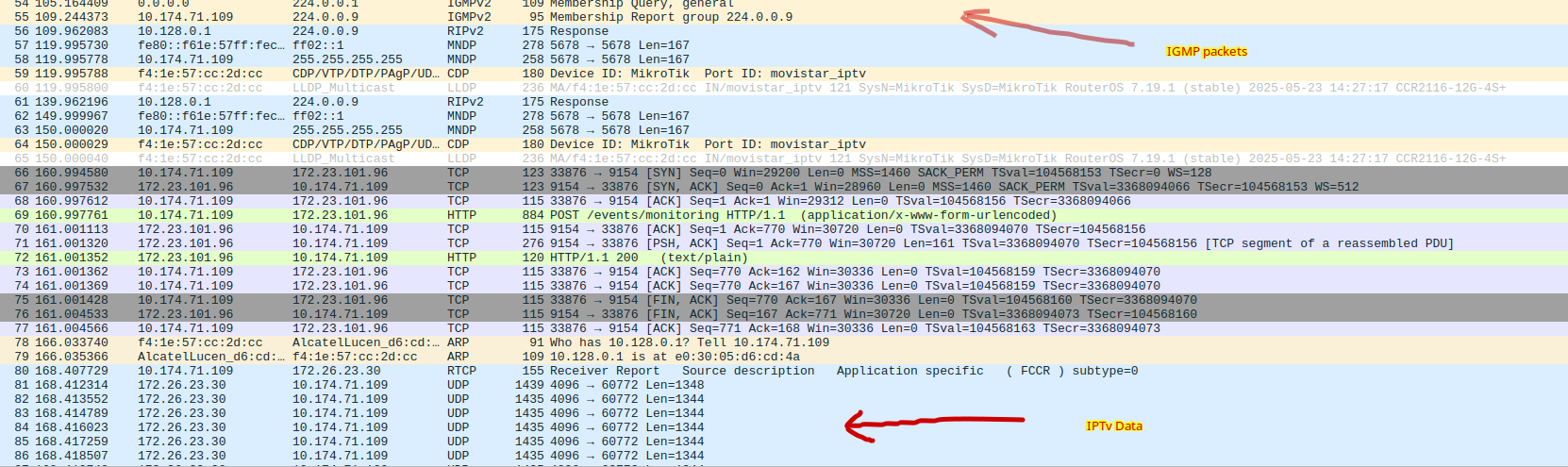Select TCP ACK packet 77 with Seq=771
The width and height of the screenshot is (1568, 467).
[x=784, y=328]
